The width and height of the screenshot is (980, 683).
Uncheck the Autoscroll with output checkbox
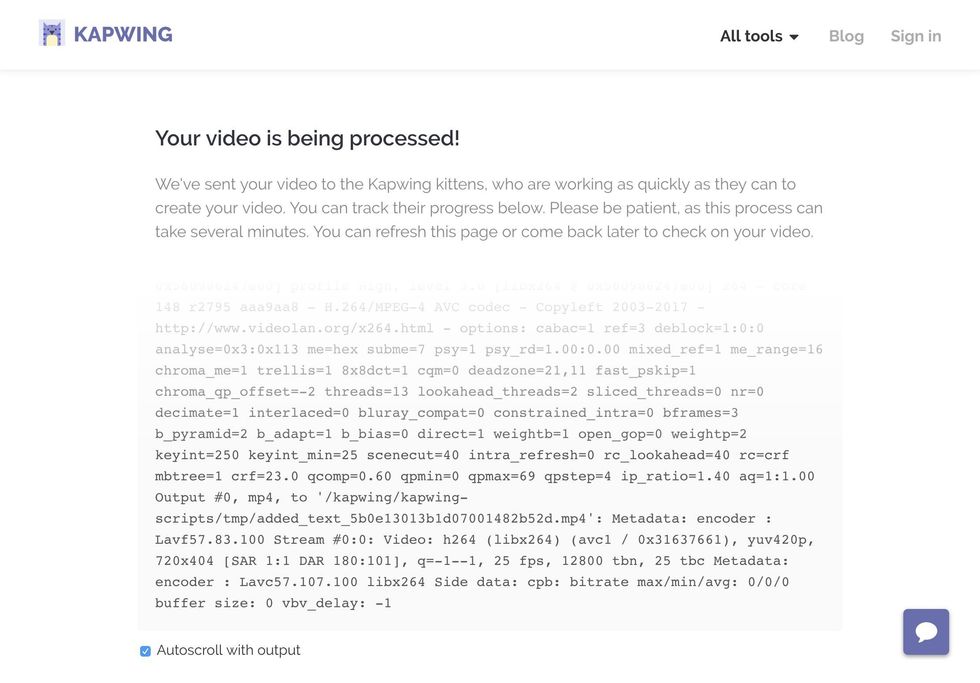(145, 651)
